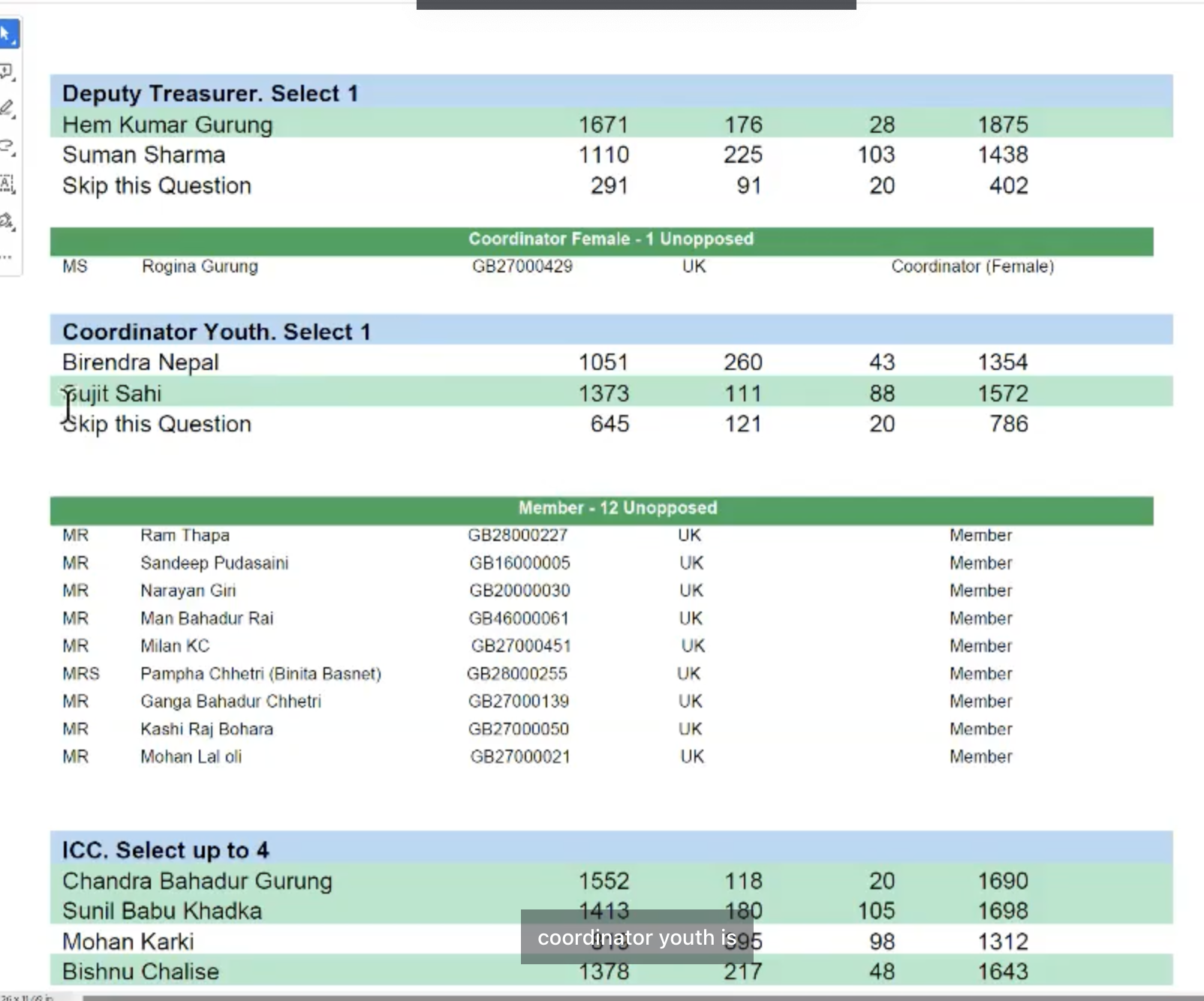
Task: Click the Pampha Chhetri (Binita Basnet) entry
Action: 260,674
